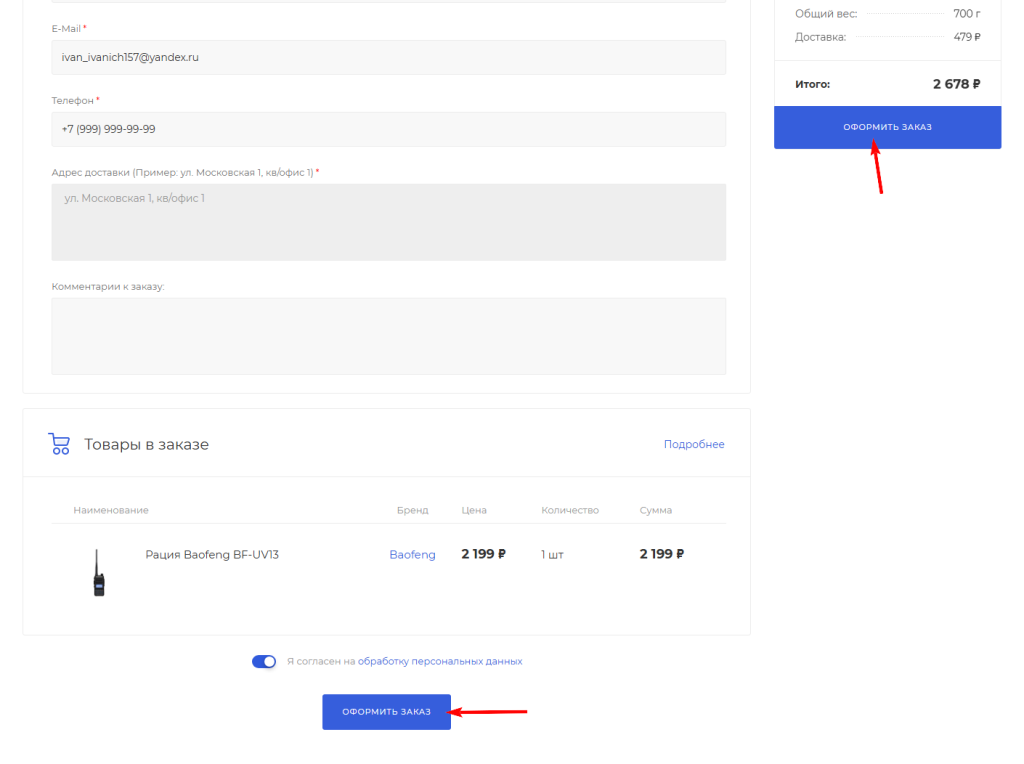This screenshot has width=1024, height=764.
Task: Click the Доставка cost 479 ₽
Action: coord(966,37)
